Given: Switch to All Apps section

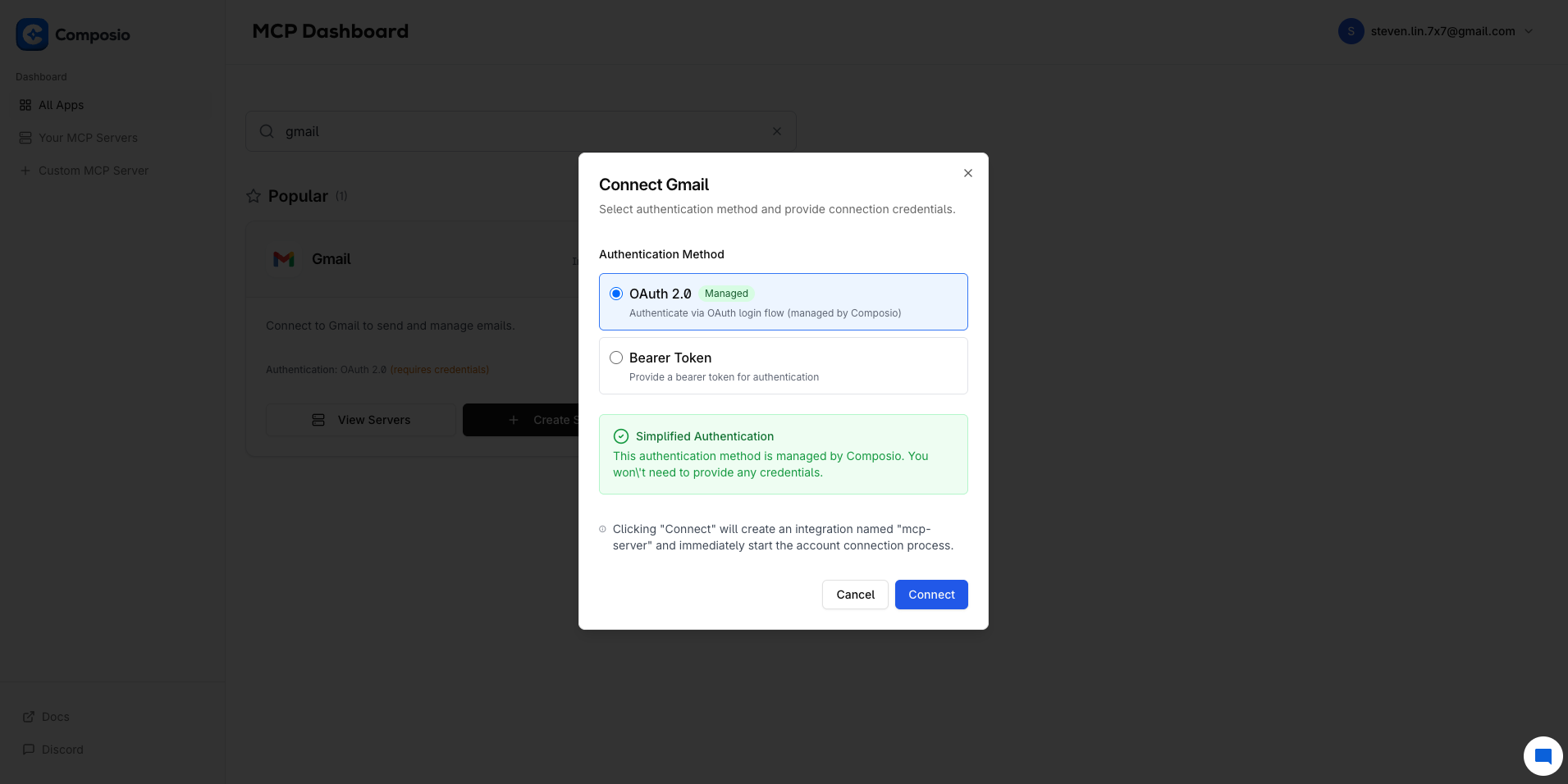Looking at the screenshot, I should [61, 105].
